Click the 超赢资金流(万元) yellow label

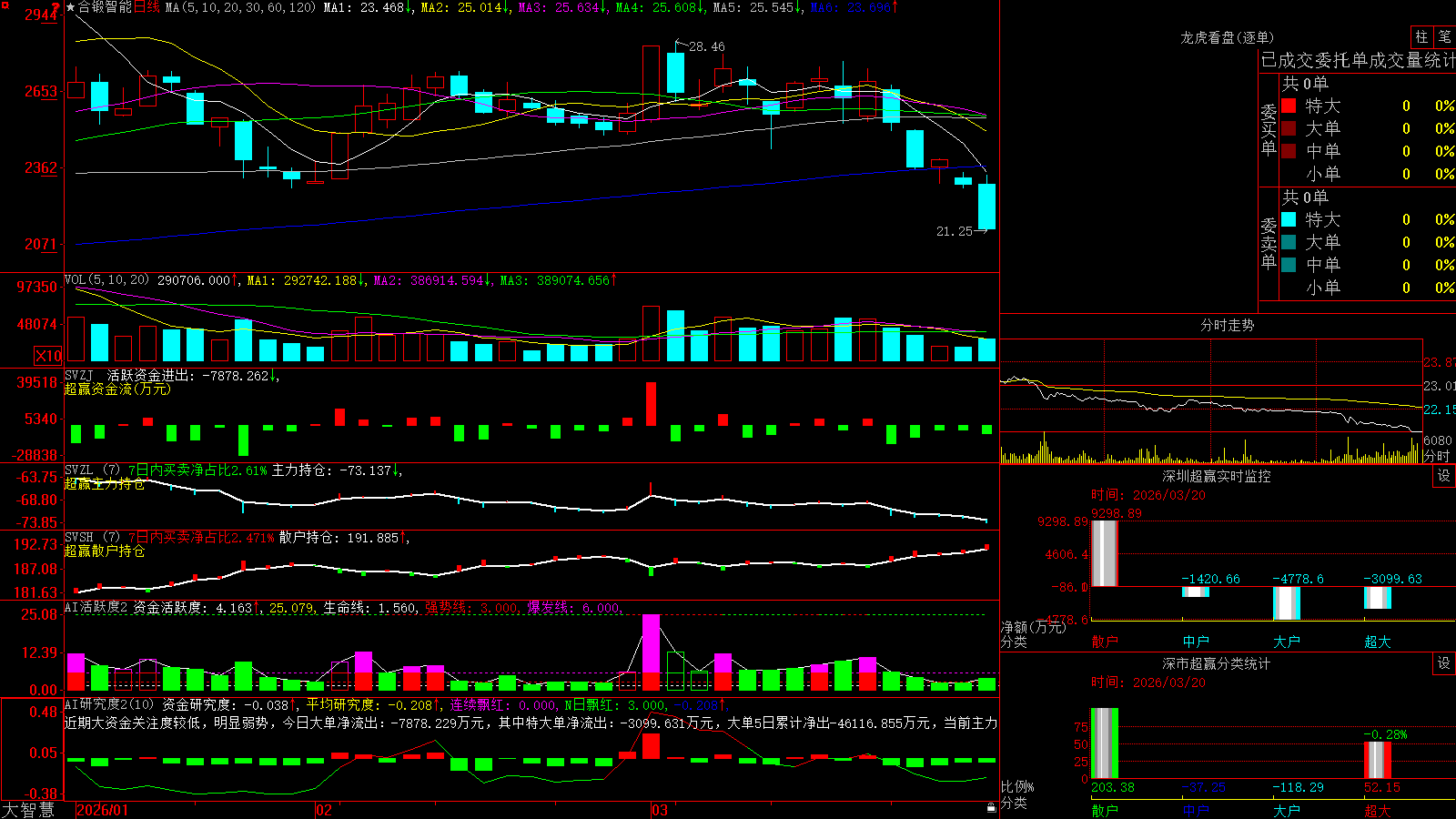117,389
